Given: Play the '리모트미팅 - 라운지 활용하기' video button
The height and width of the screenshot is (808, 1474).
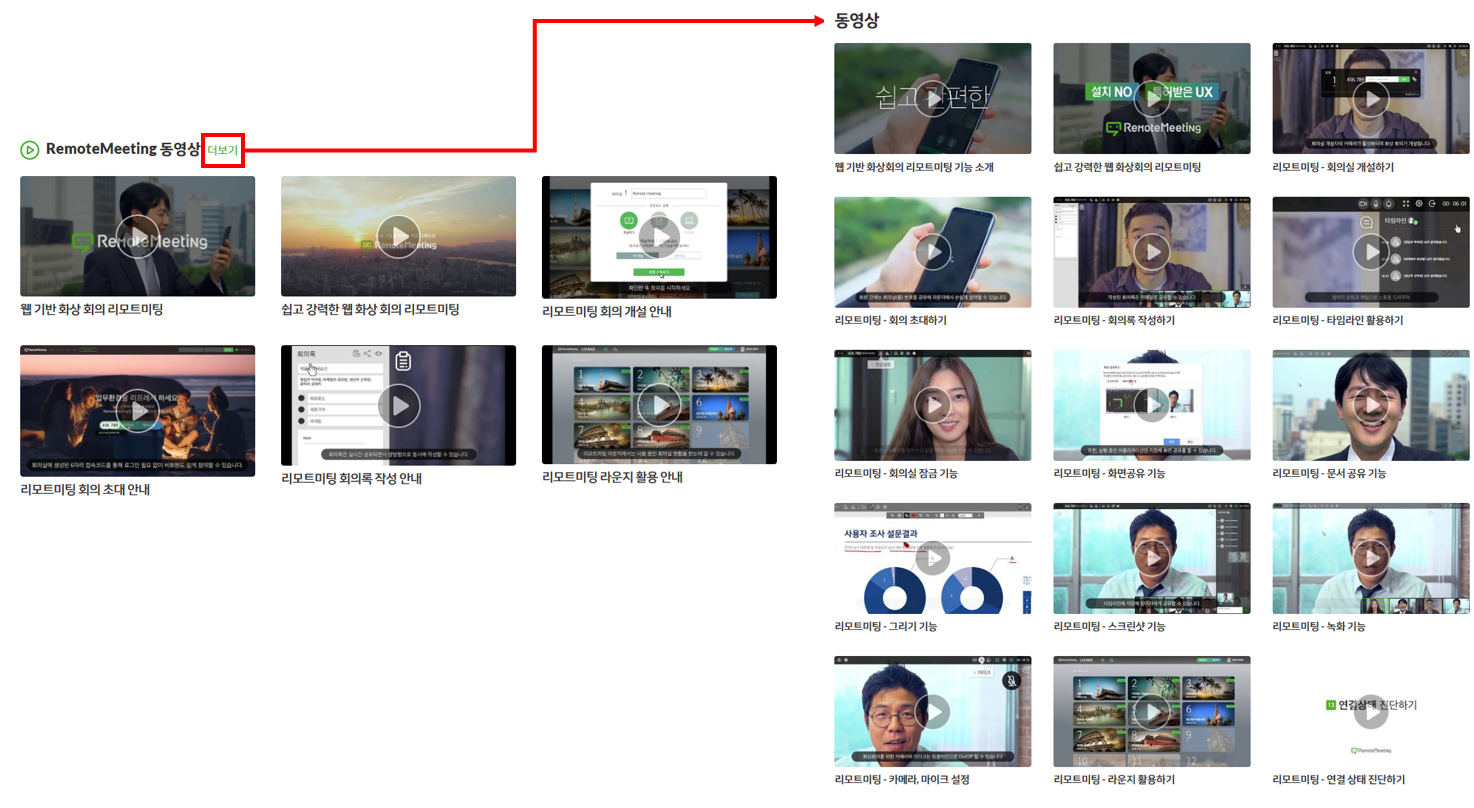Looking at the screenshot, I should click(x=1152, y=711).
